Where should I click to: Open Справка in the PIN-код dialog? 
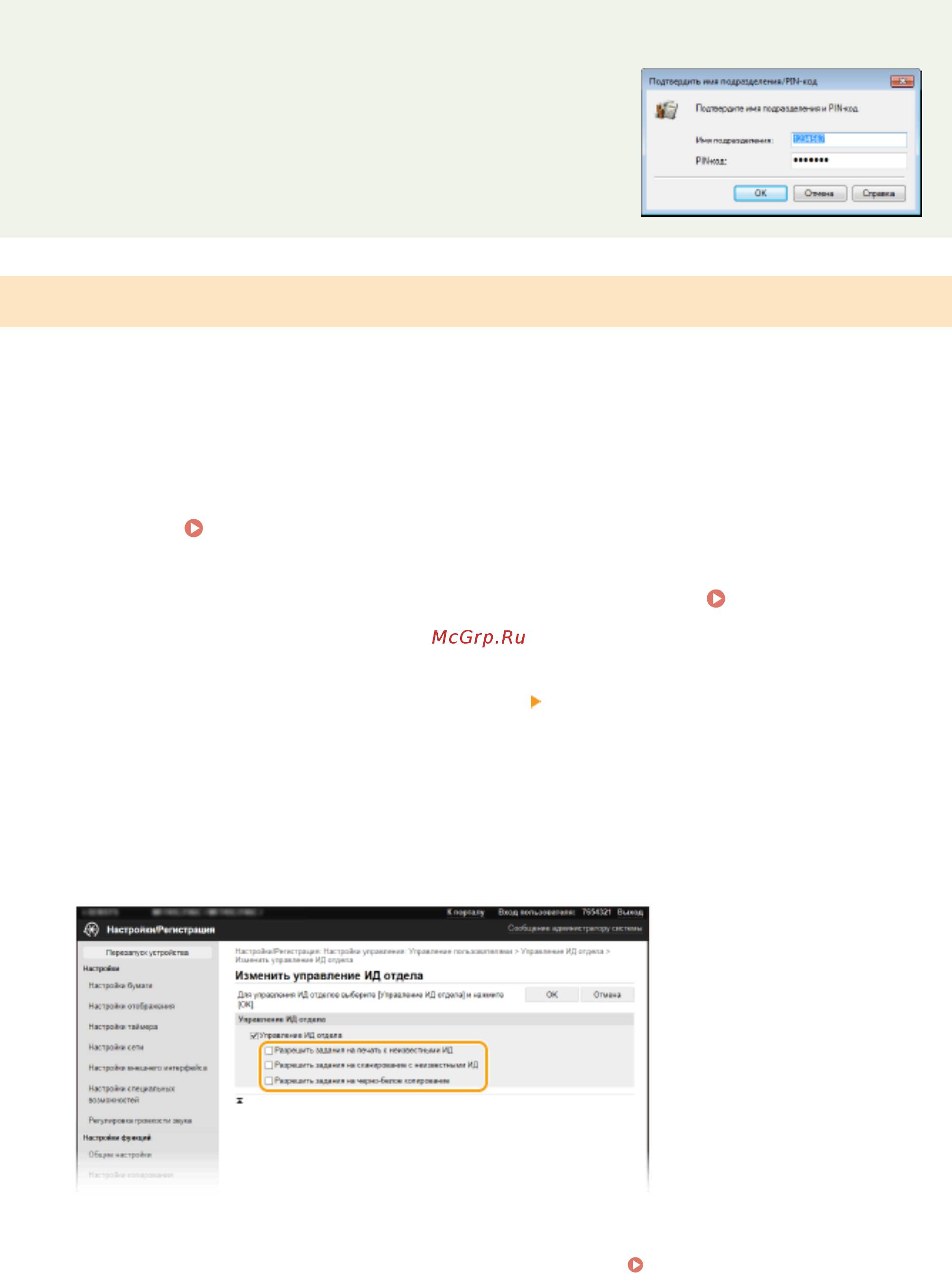(878, 194)
